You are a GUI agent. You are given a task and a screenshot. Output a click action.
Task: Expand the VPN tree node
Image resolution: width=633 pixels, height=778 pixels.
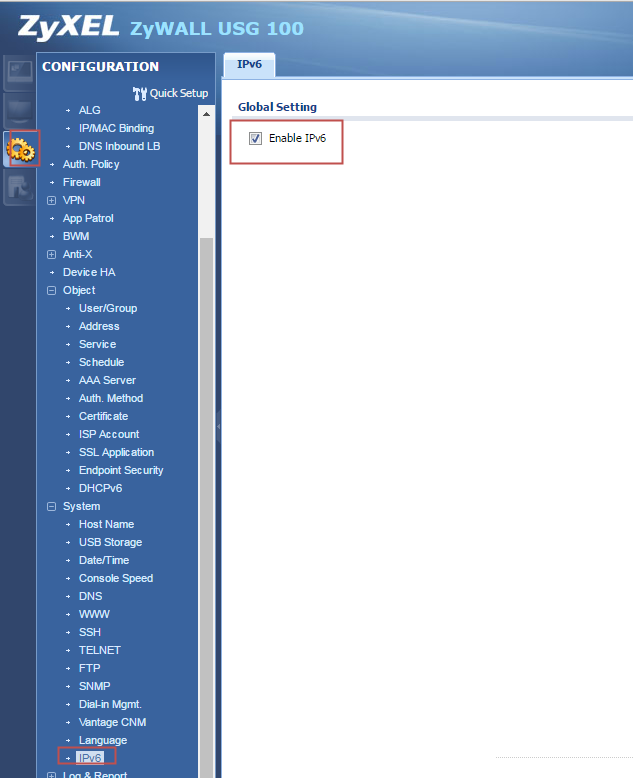pos(52,200)
